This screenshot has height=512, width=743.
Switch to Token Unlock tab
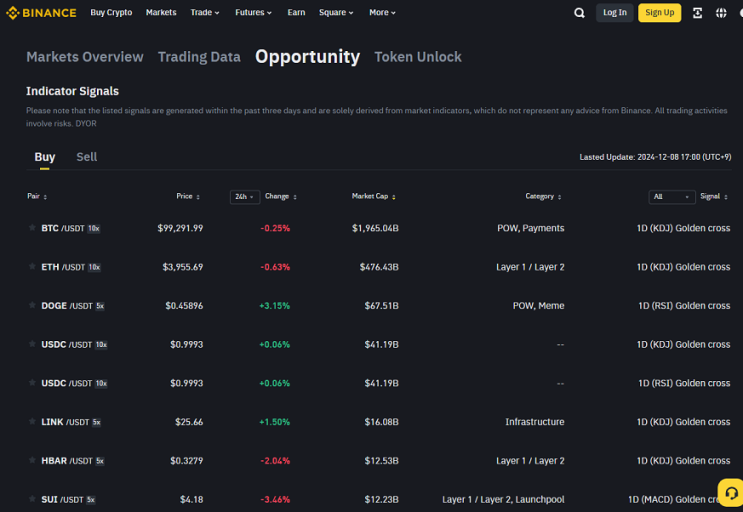point(418,57)
